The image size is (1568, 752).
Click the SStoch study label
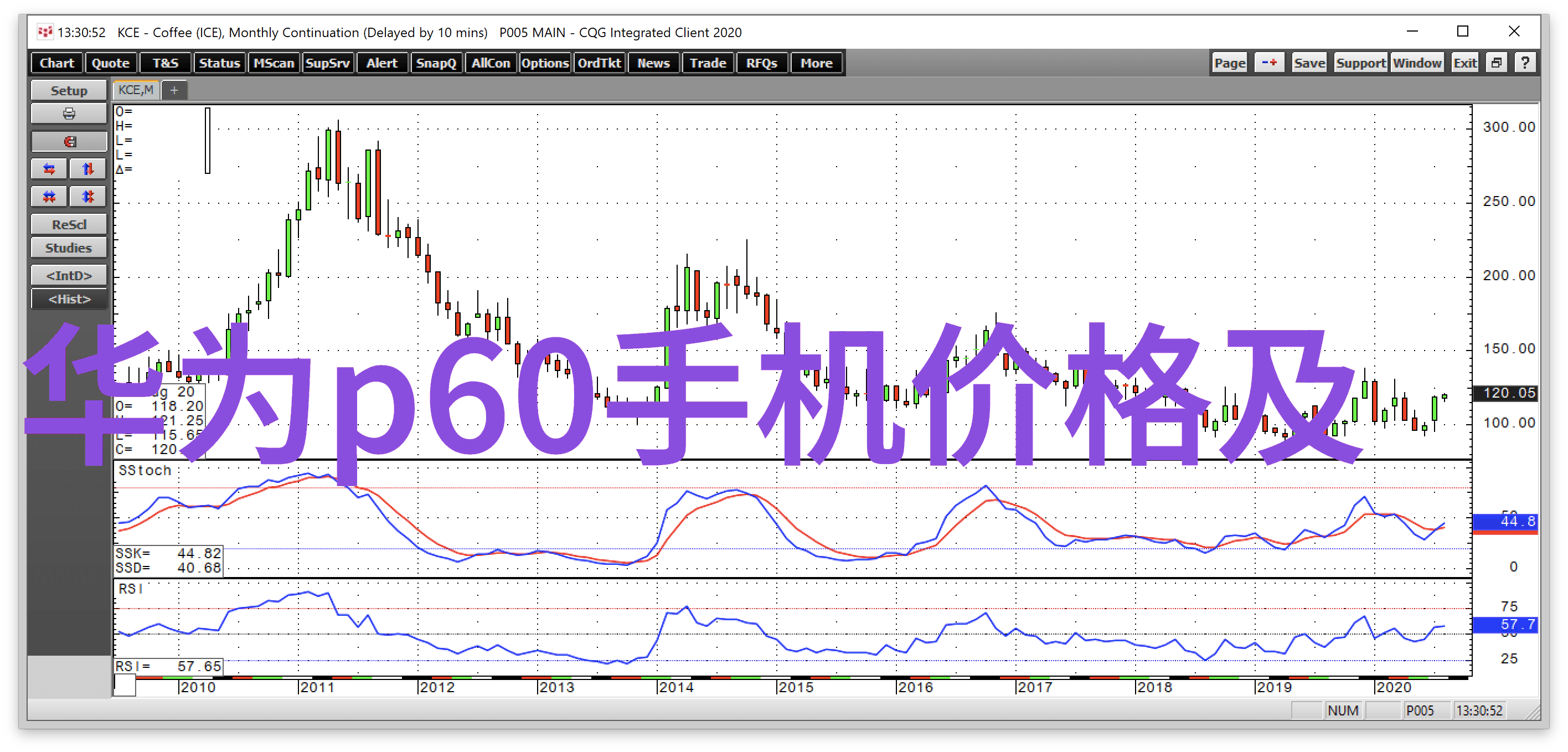coord(145,470)
